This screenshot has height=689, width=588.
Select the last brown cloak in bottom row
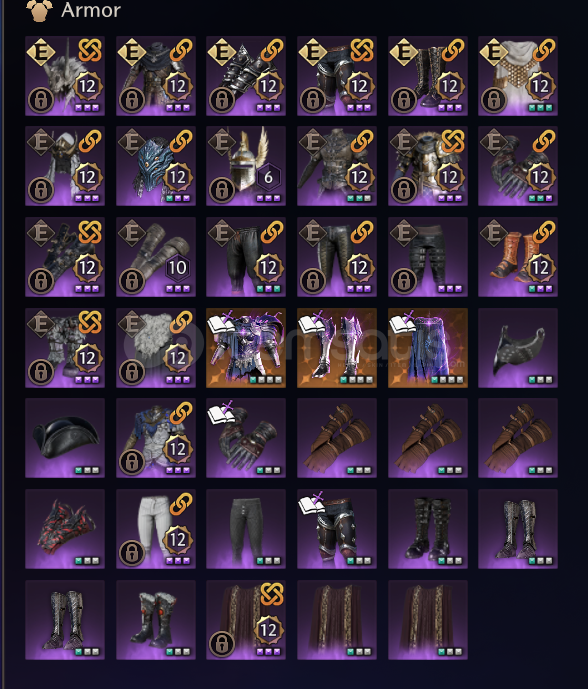(428, 620)
